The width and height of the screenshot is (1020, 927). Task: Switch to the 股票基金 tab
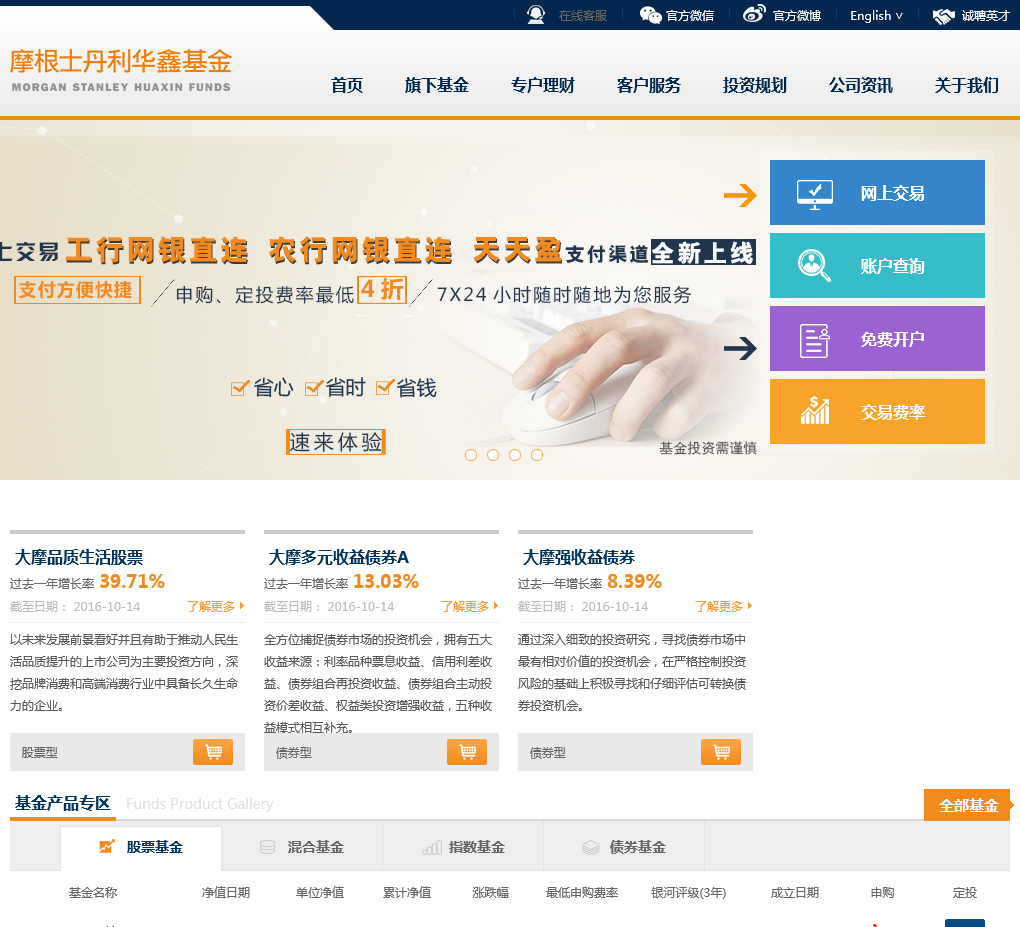pos(141,848)
